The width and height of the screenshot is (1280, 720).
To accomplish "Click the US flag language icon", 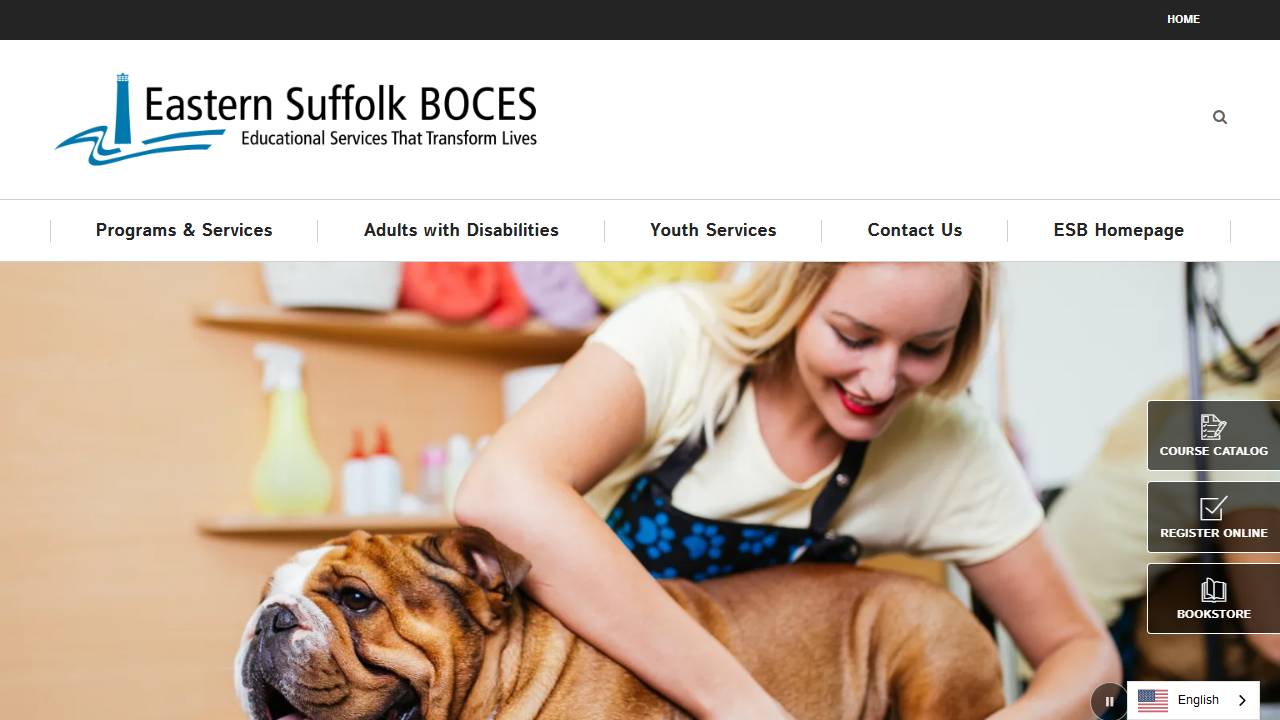I will pyautogui.click(x=1153, y=700).
